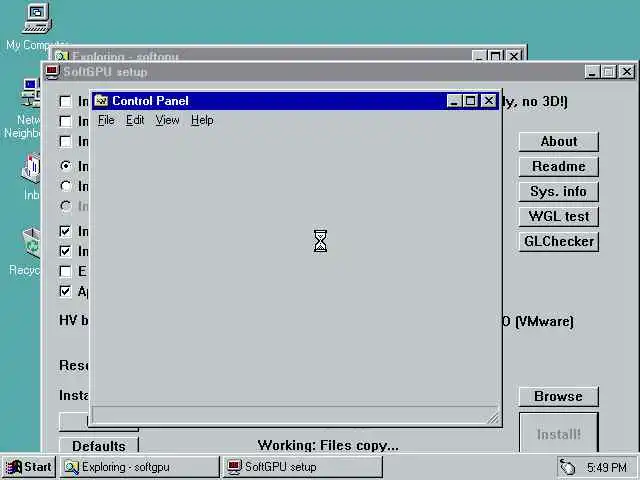Open the Help menu in Control Panel
Viewport: 640px width, 480px height.
point(202,120)
